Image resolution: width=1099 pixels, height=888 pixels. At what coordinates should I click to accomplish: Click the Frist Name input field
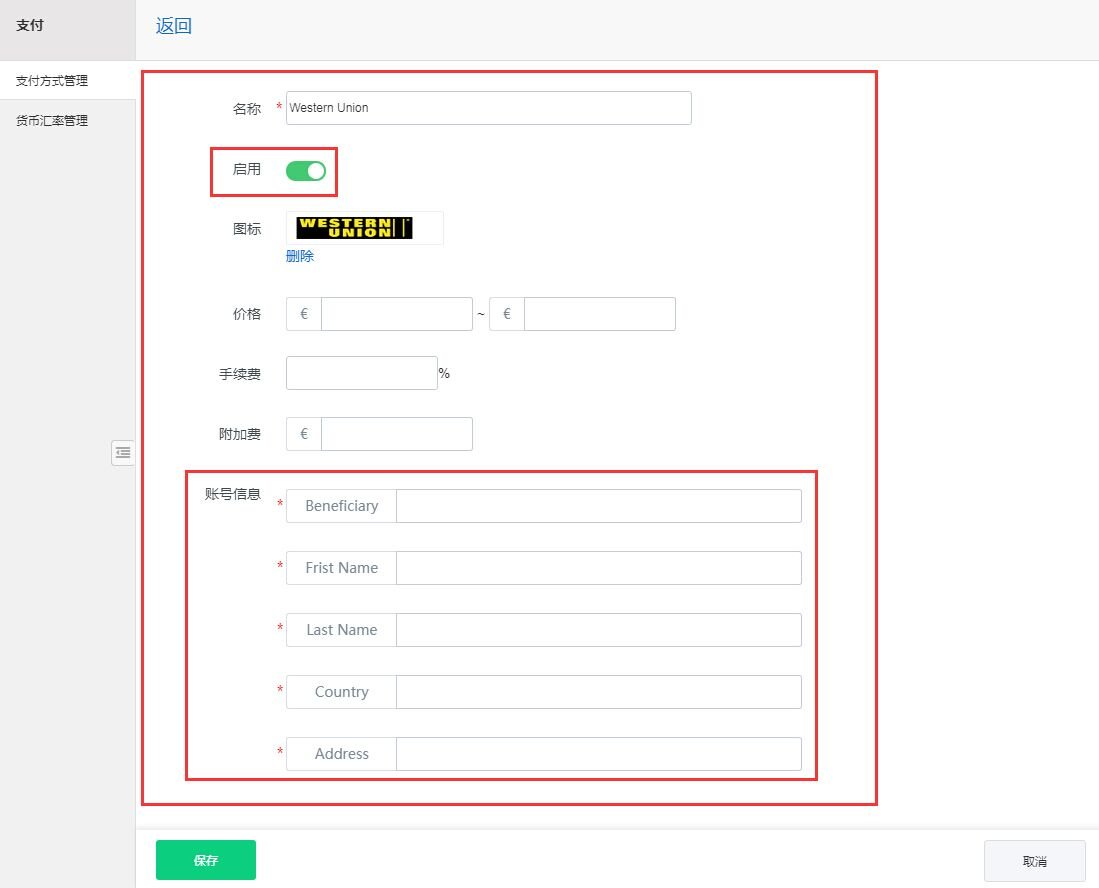click(x=598, y=568)
